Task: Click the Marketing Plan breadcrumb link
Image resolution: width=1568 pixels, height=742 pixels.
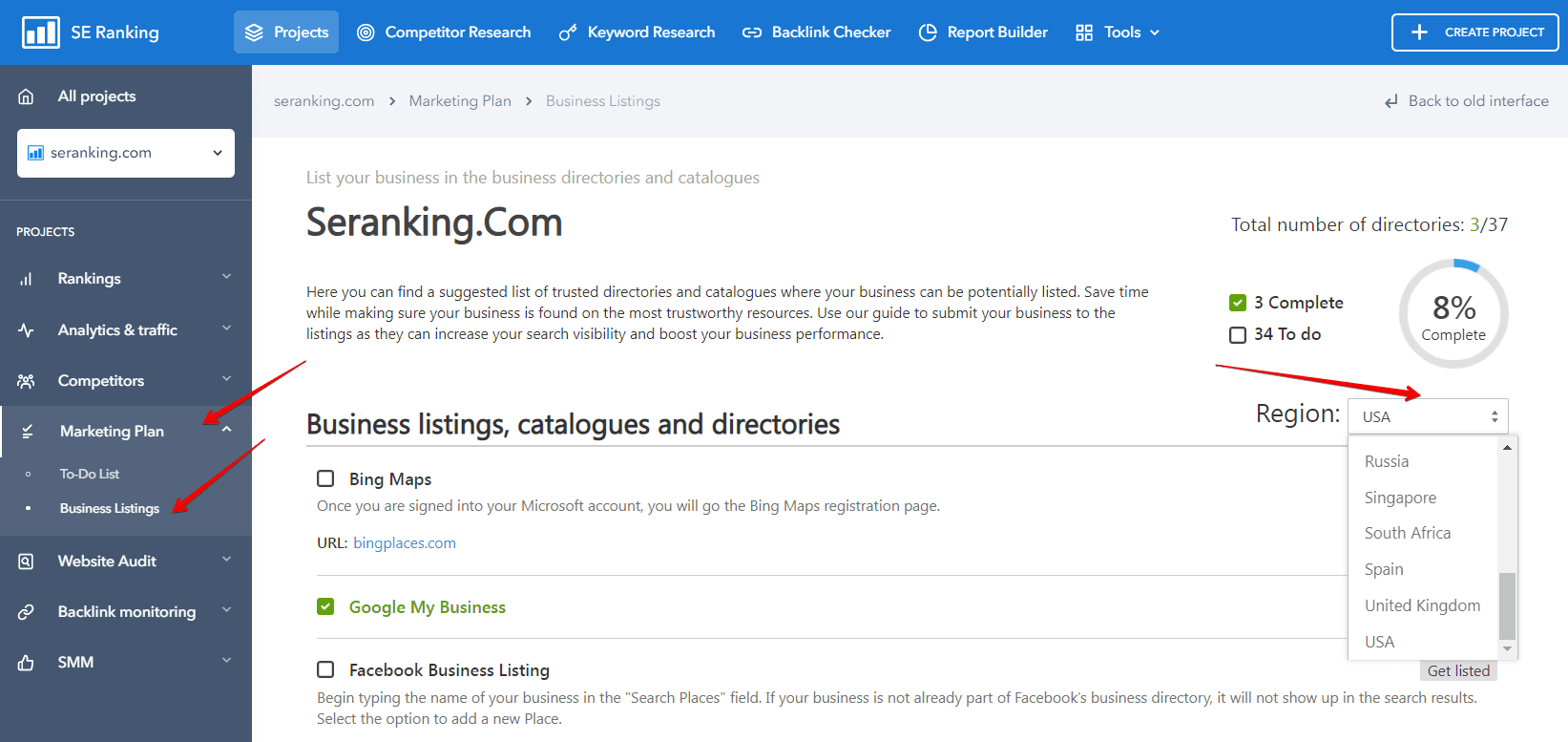Action: click(x=460, y=101)
